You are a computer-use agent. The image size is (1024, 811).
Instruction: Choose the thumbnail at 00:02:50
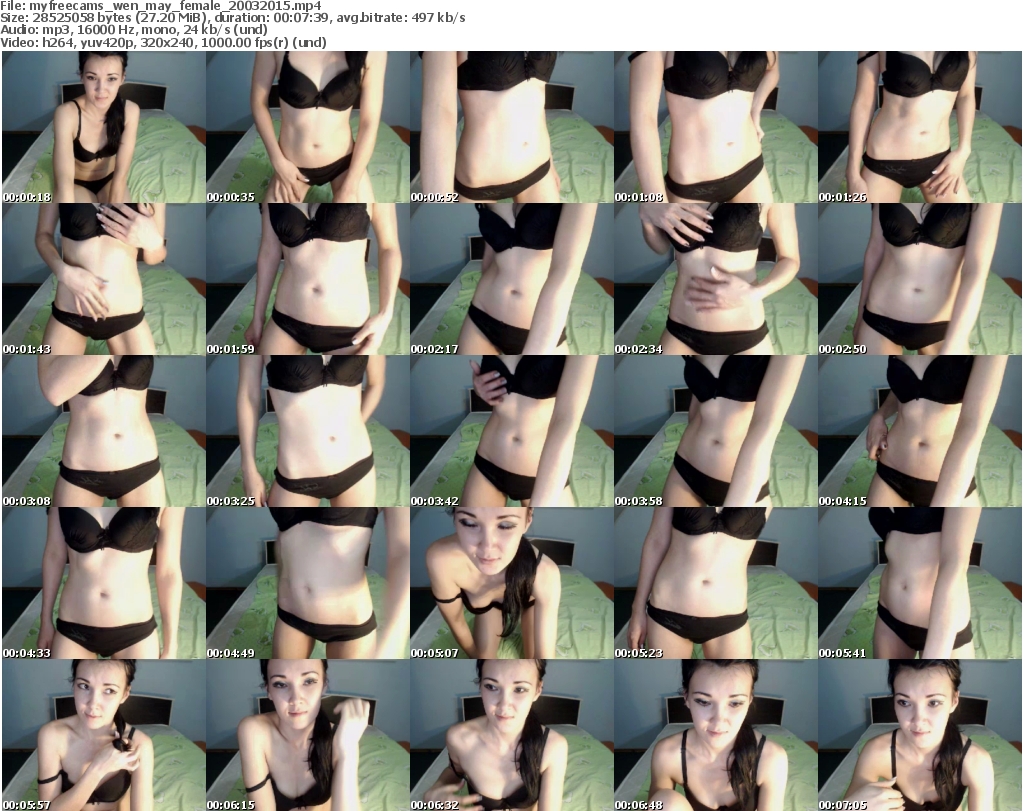coord(920,279)
